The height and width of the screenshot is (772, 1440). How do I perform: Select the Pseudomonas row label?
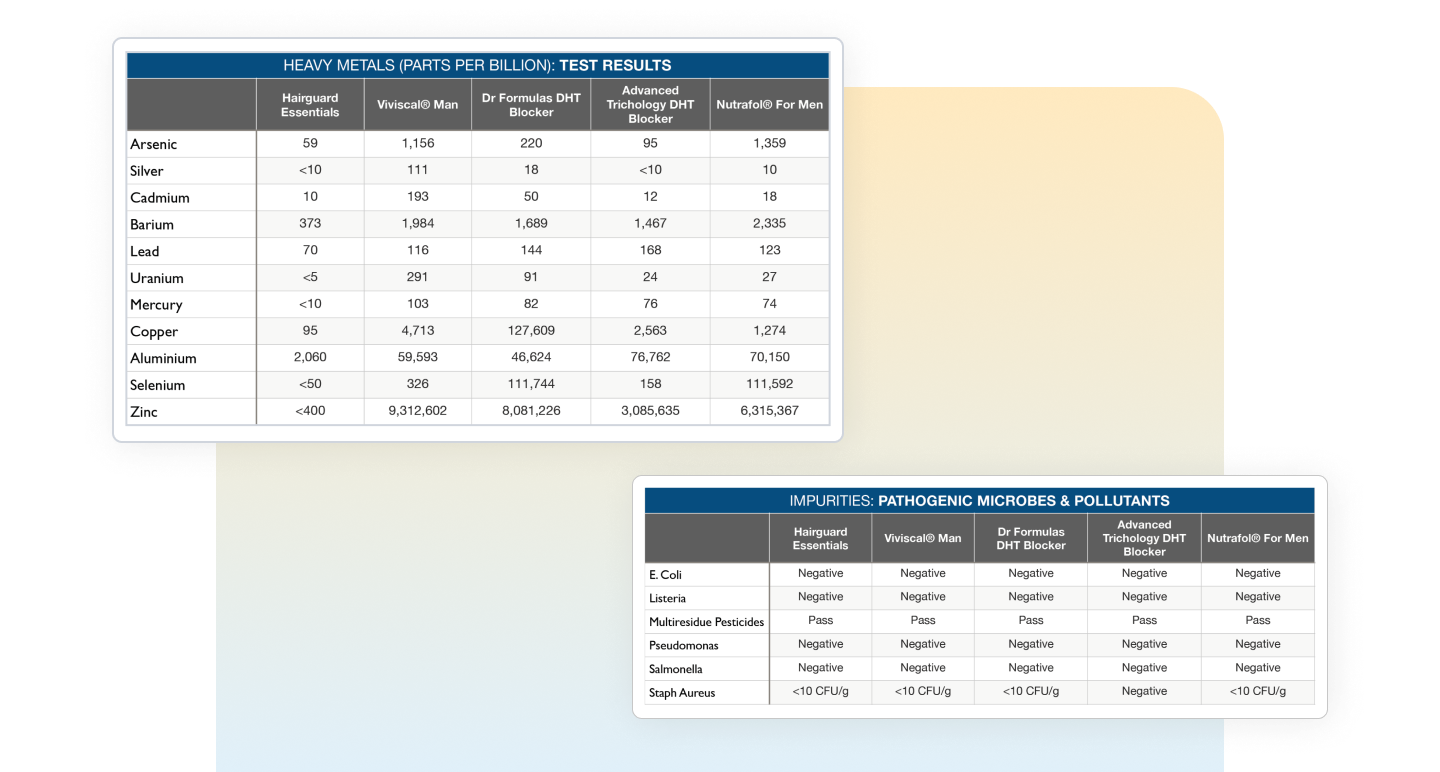click(683, 645)
